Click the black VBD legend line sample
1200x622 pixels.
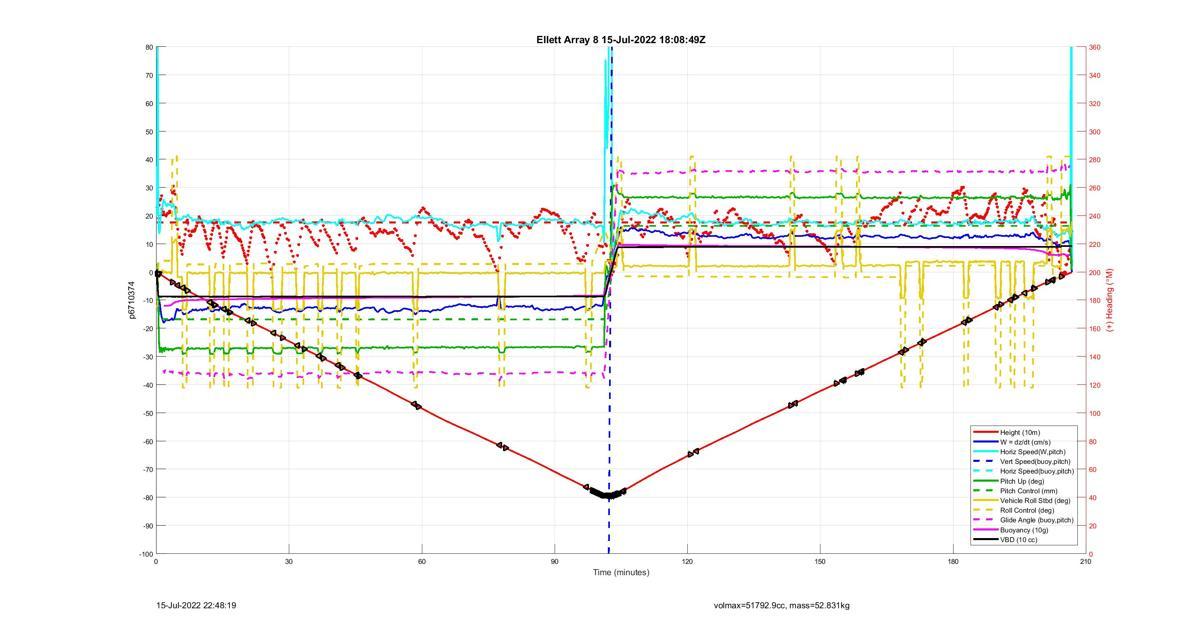coord(984,540)
